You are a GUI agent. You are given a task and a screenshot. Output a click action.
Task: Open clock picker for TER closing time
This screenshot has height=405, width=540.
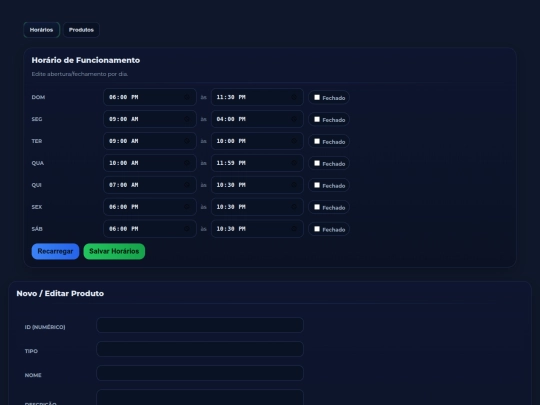point(294,141)
